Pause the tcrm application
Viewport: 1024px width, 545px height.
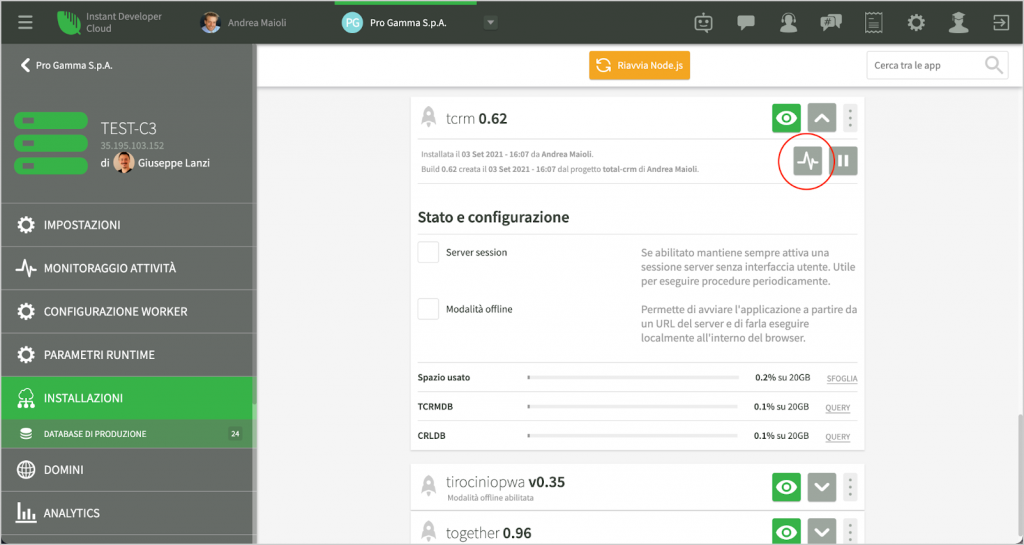click(843, 161)
